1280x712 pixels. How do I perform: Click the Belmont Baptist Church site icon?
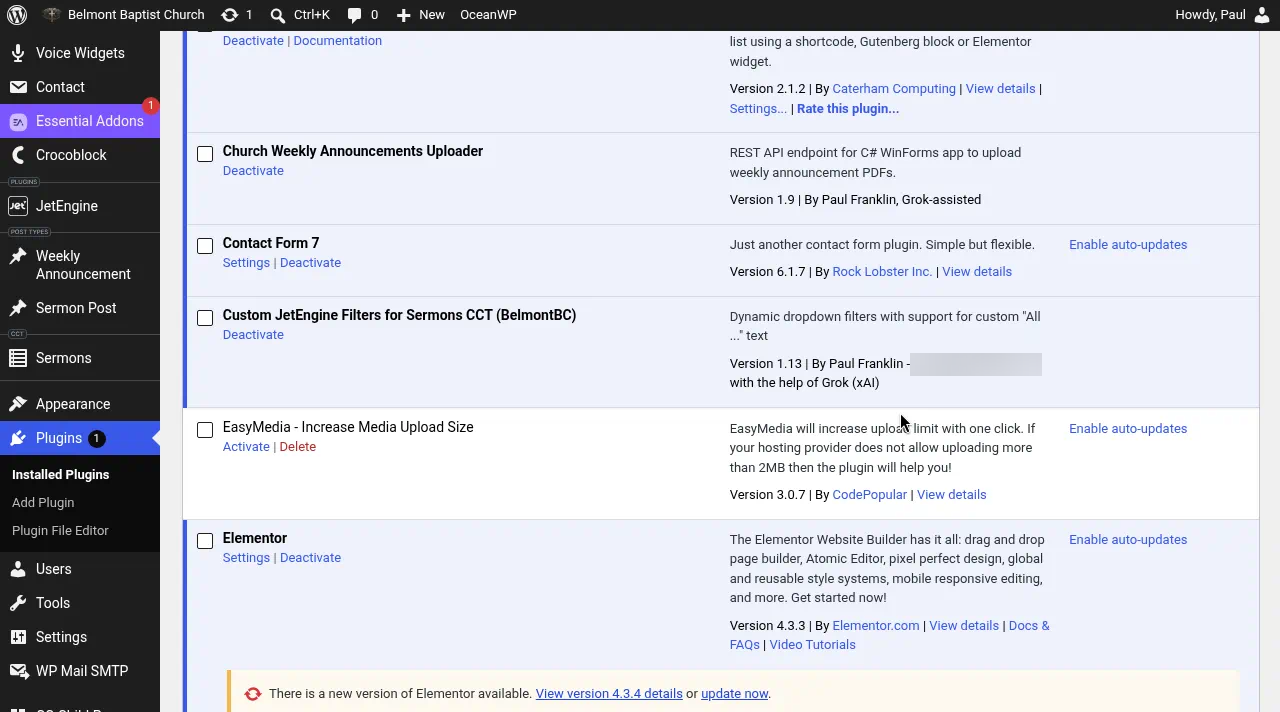click(52, 15)
